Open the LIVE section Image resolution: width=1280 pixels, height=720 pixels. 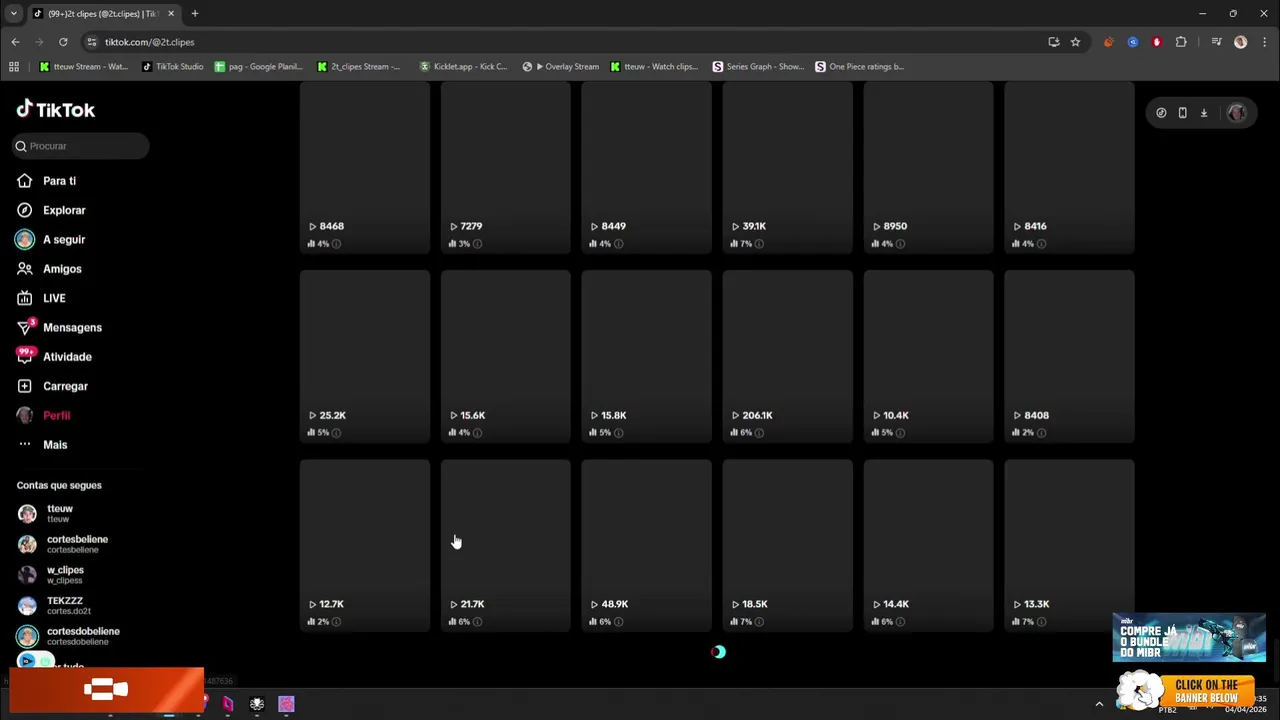pyautogui.click(x=54, y=298)
